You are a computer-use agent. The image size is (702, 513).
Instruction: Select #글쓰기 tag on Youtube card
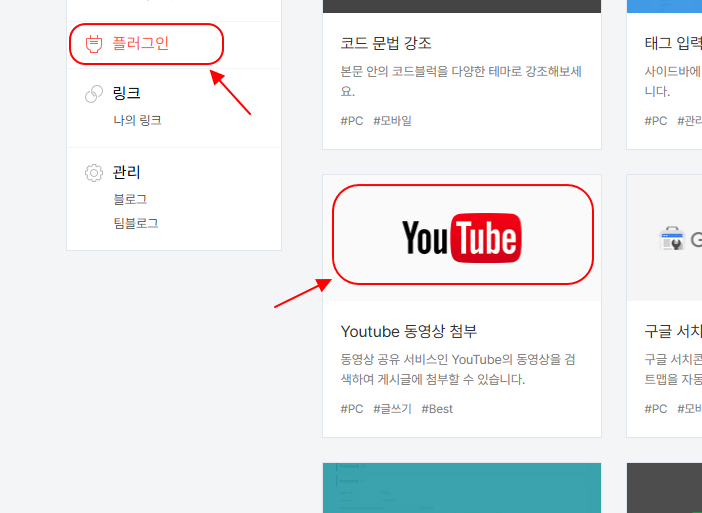click(x=392, y=409)
